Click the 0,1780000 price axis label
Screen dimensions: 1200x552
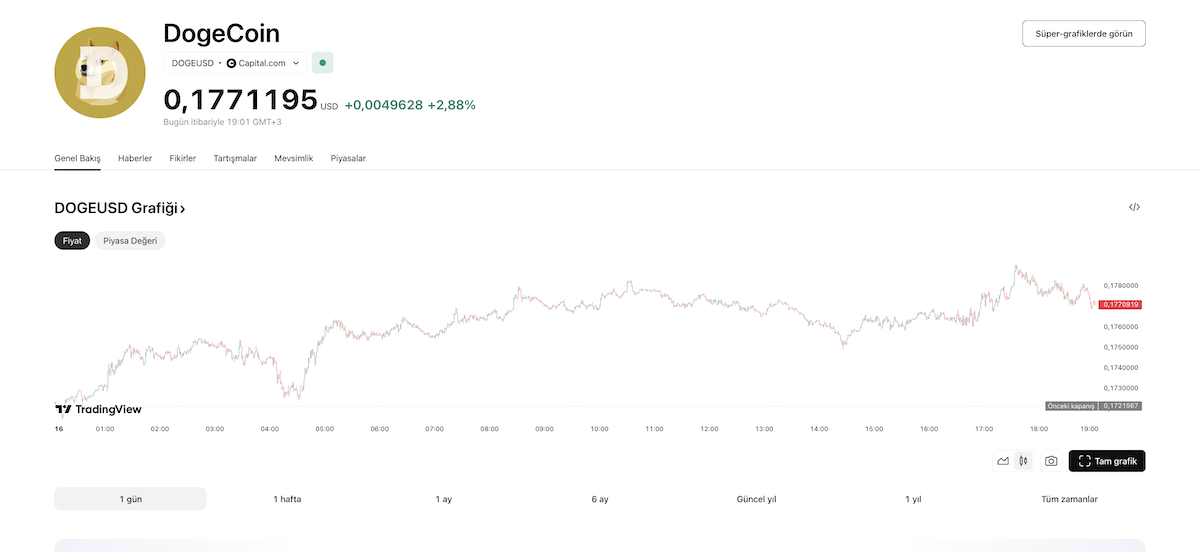click(x=1121, y=286)
